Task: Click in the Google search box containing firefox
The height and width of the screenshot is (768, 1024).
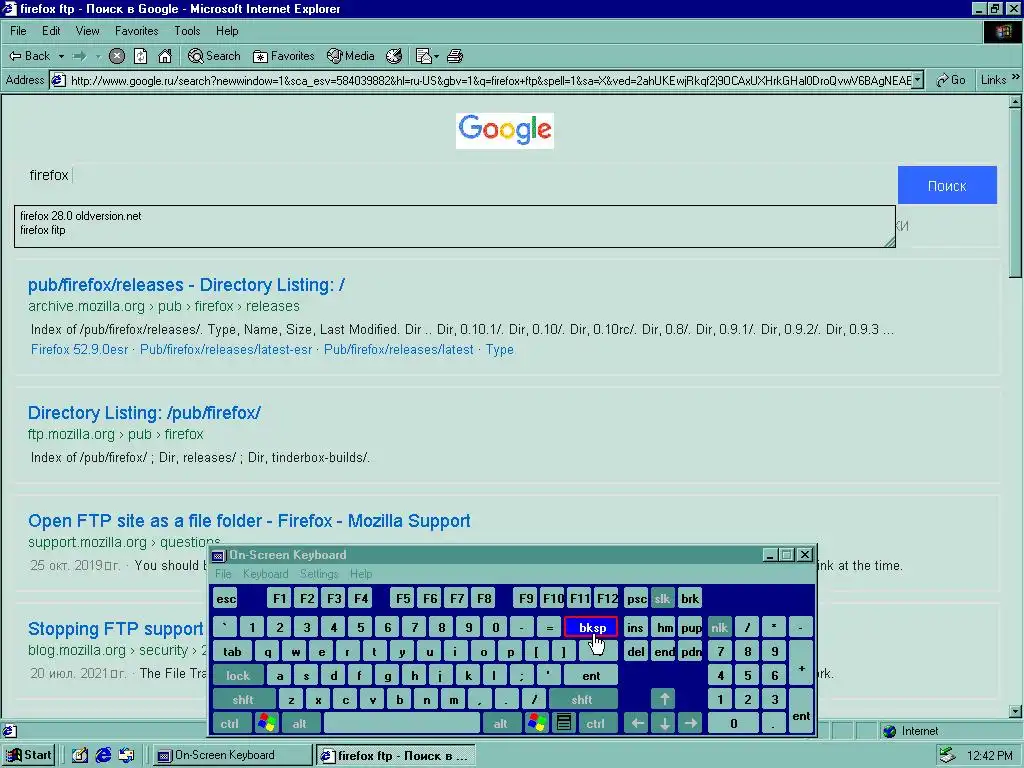Action: click(x=457, y=175)
